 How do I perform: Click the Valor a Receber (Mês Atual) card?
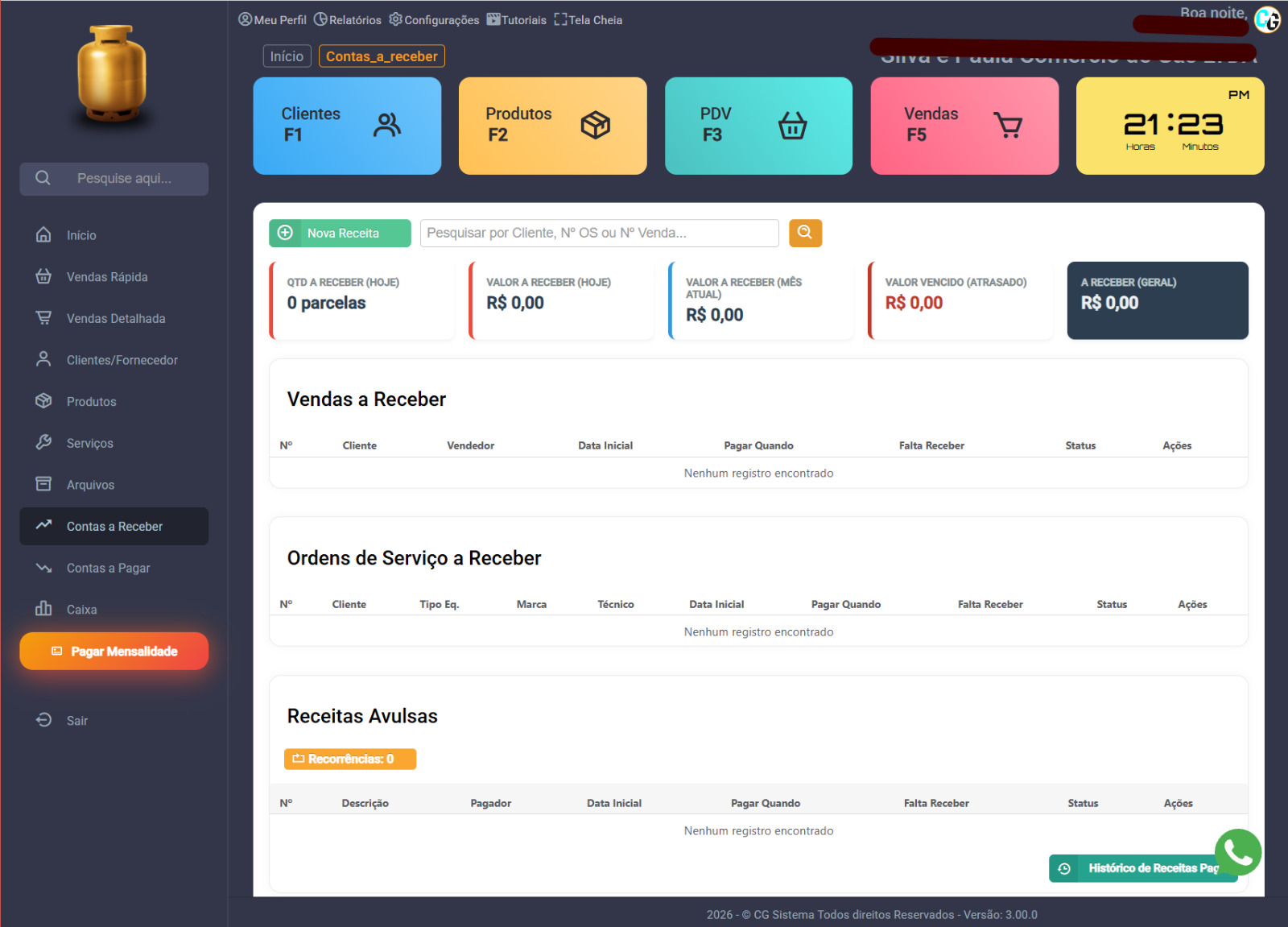point(761,300)
